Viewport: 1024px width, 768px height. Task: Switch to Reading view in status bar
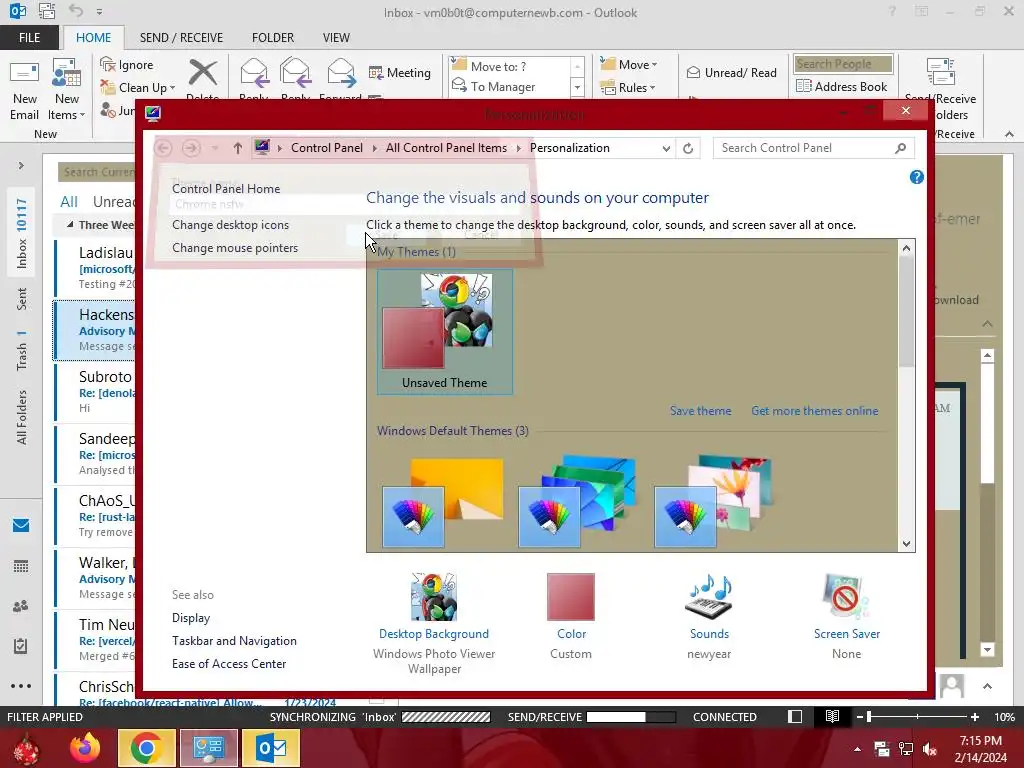click(832, 716)
